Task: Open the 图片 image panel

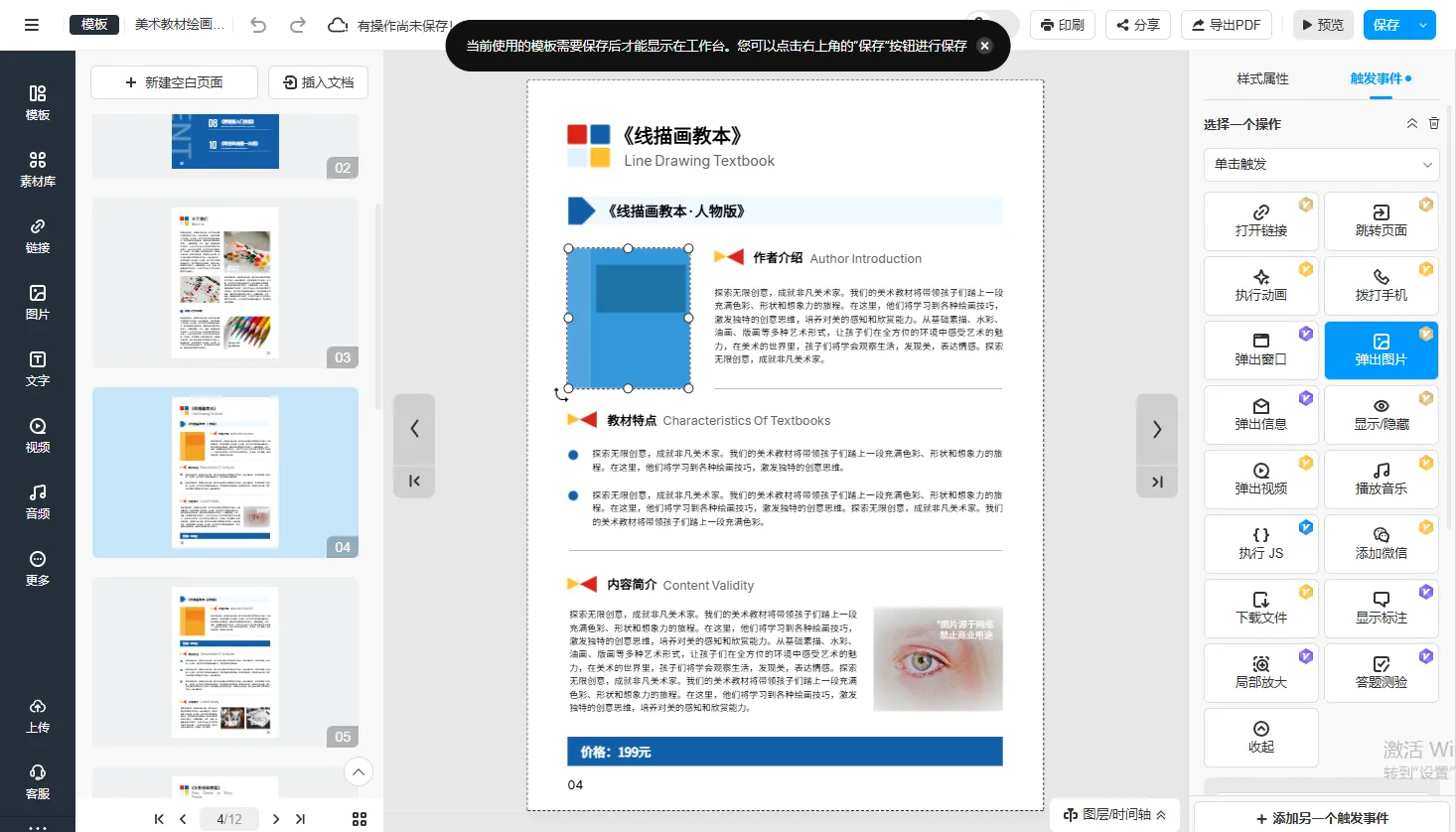Action: [38, 303]
